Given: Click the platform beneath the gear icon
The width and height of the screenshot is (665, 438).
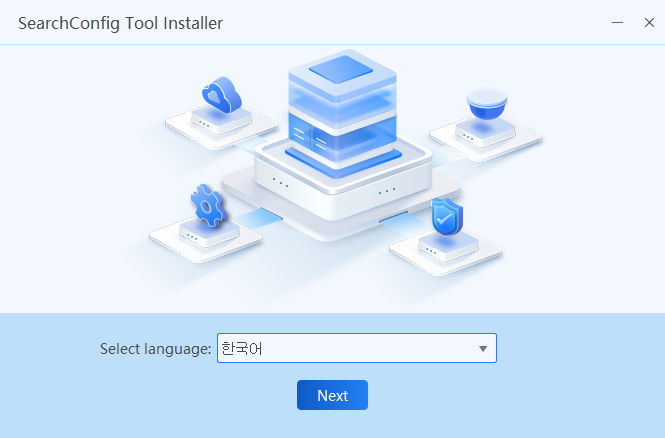Looking at the screenshot, I should [x=205, y=238].
